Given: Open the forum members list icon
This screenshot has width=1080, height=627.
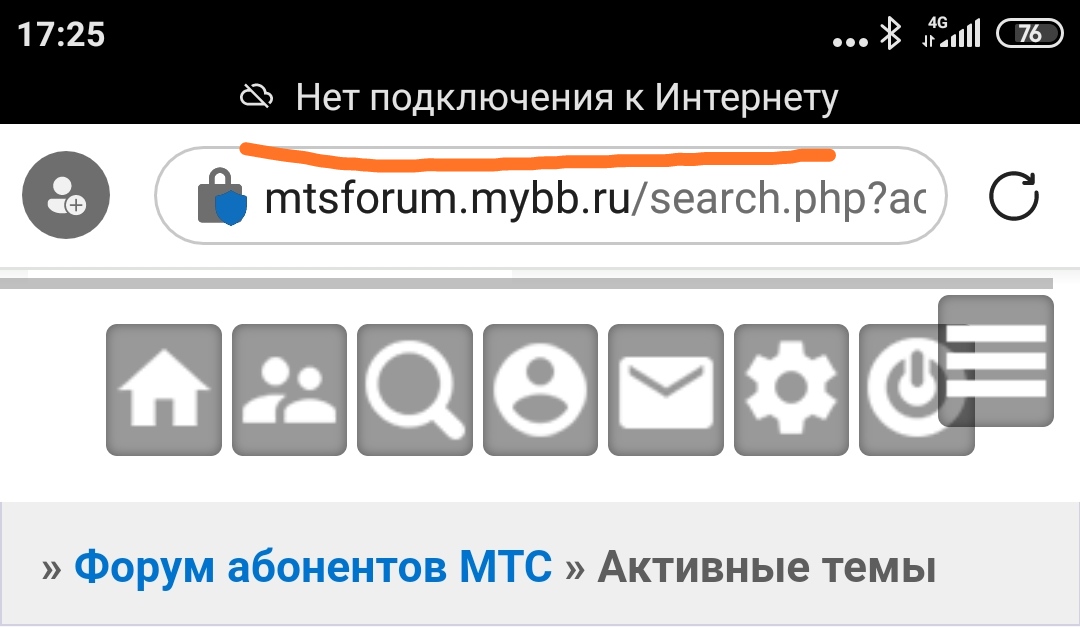Looking at the screenshot, I should point(289,390).
